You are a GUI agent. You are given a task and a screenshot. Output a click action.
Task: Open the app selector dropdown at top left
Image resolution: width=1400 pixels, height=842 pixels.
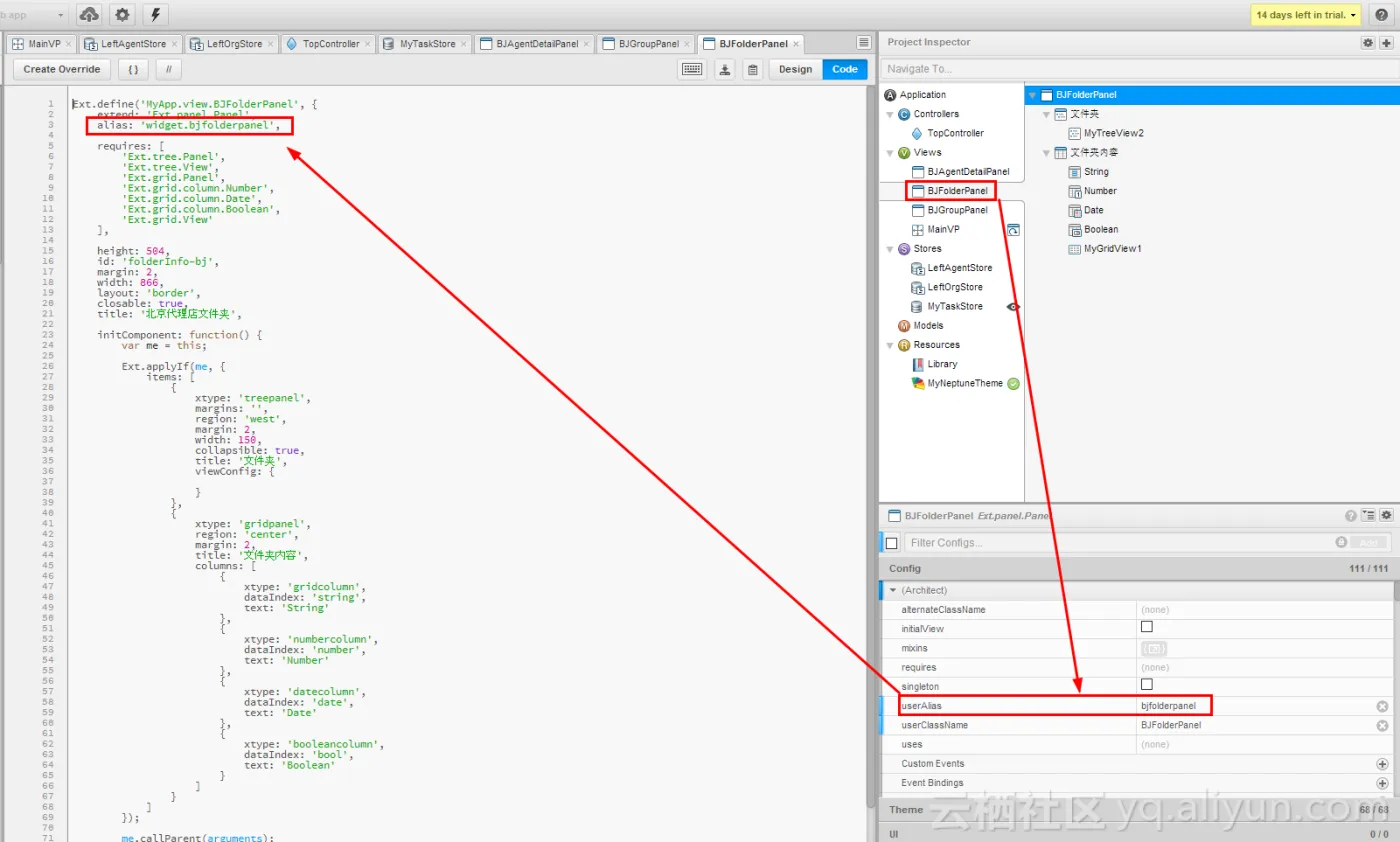click(x=34, y=15)
